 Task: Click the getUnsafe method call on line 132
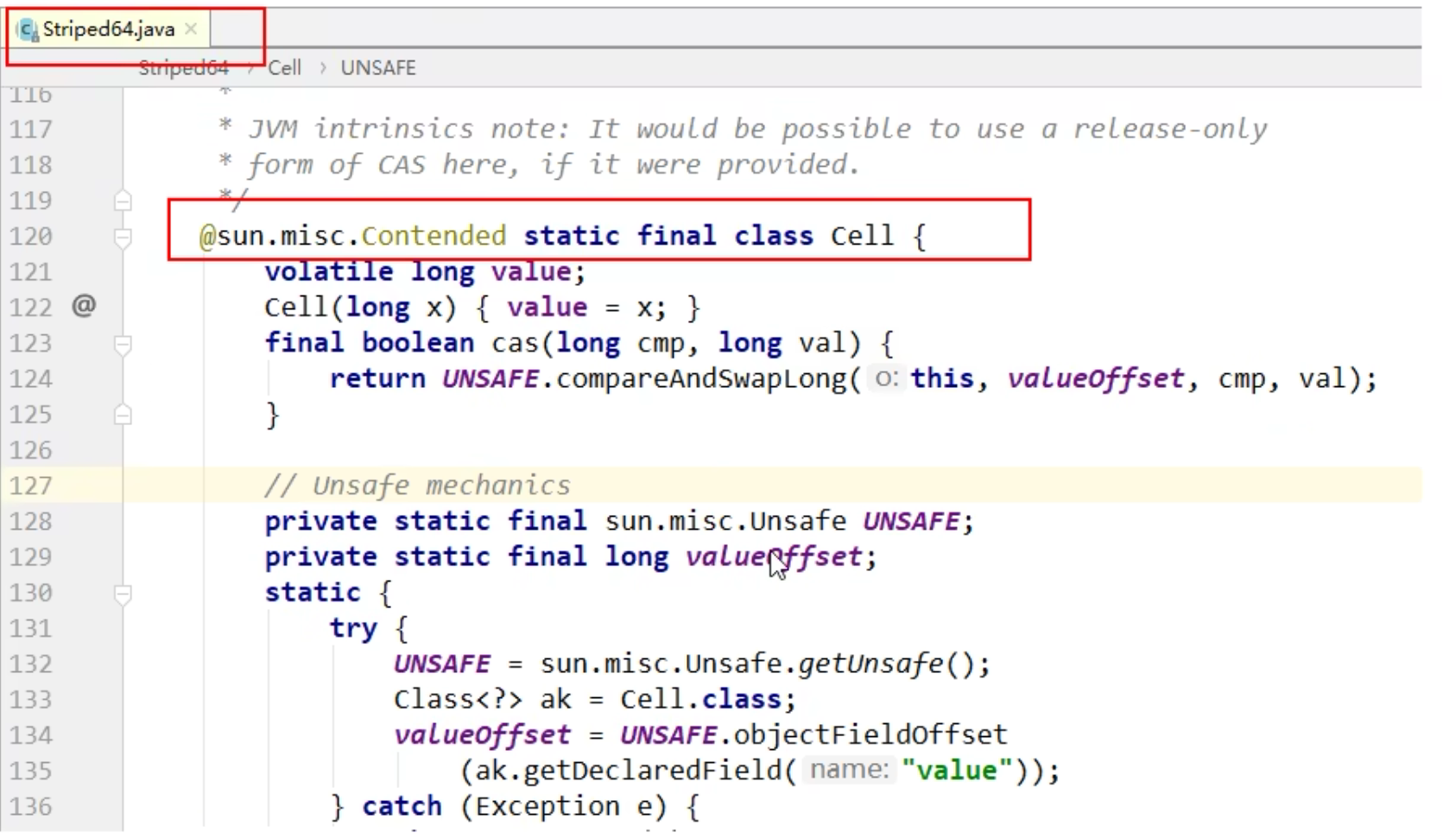[x=870, y=664]
